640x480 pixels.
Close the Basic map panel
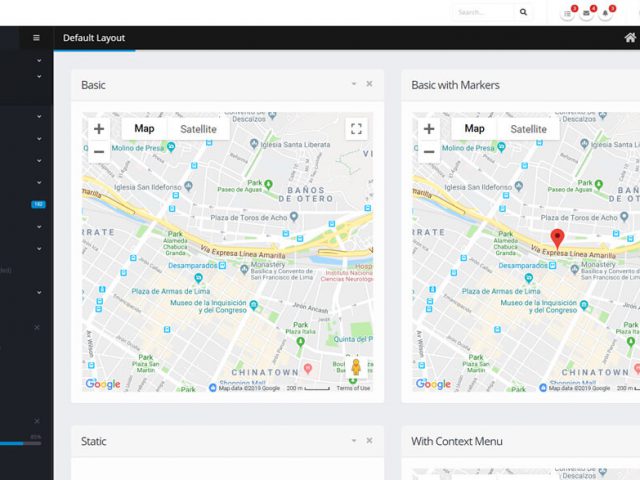click(369, 85)
